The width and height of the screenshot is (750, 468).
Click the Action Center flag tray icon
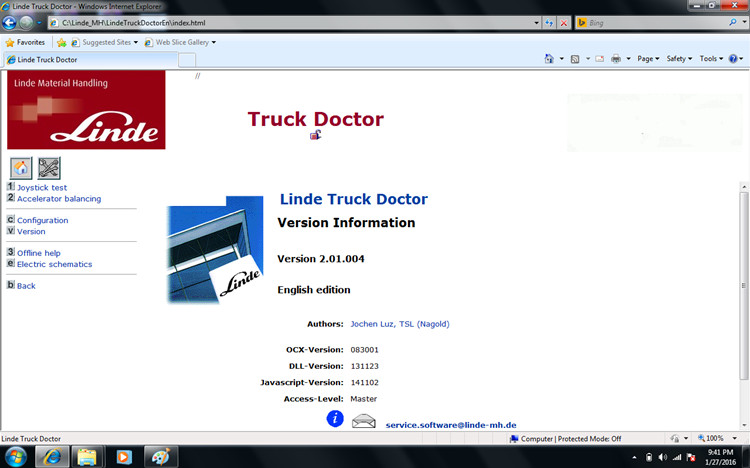pos(691,457)
